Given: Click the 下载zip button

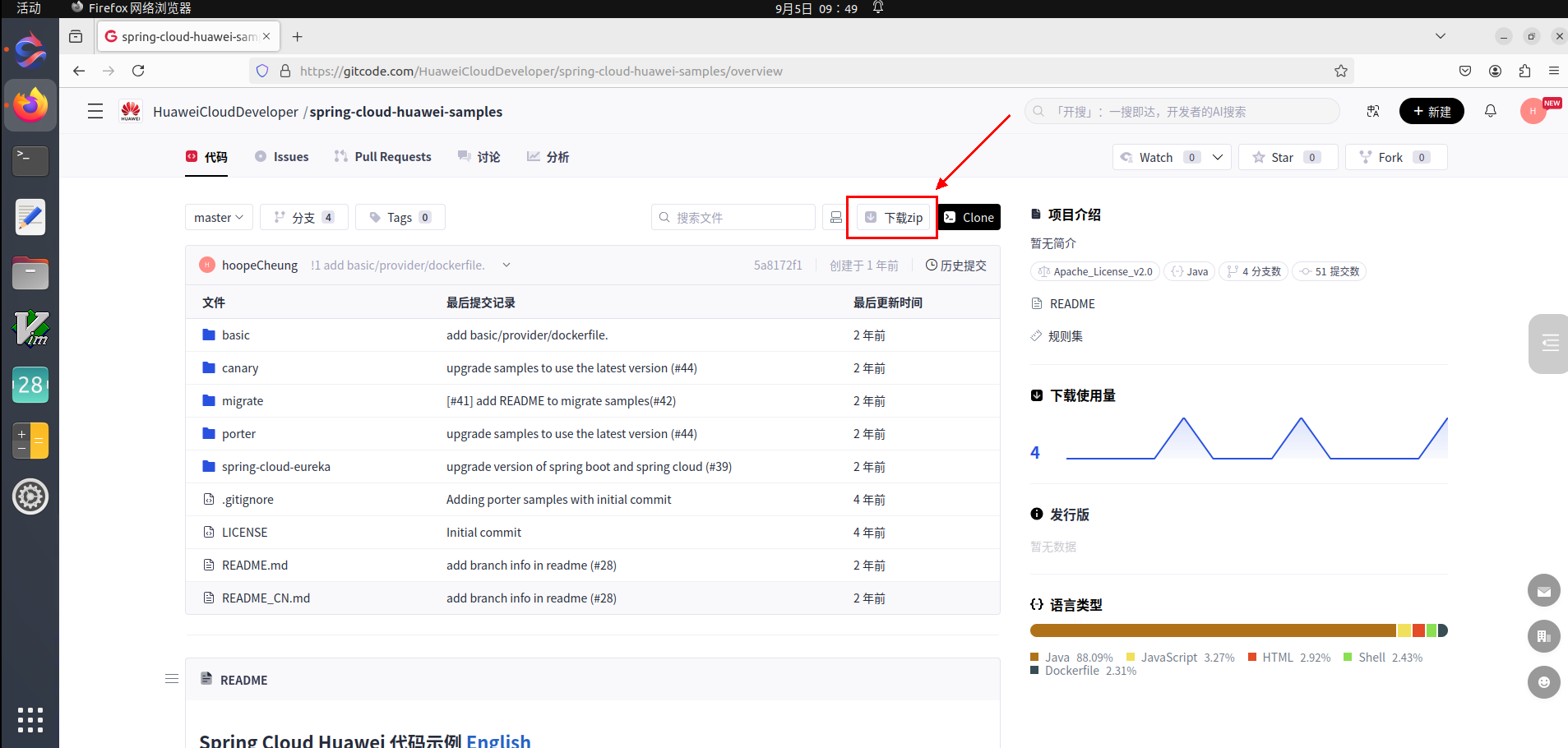Looking at the screenshot, I should pos(894,217).
